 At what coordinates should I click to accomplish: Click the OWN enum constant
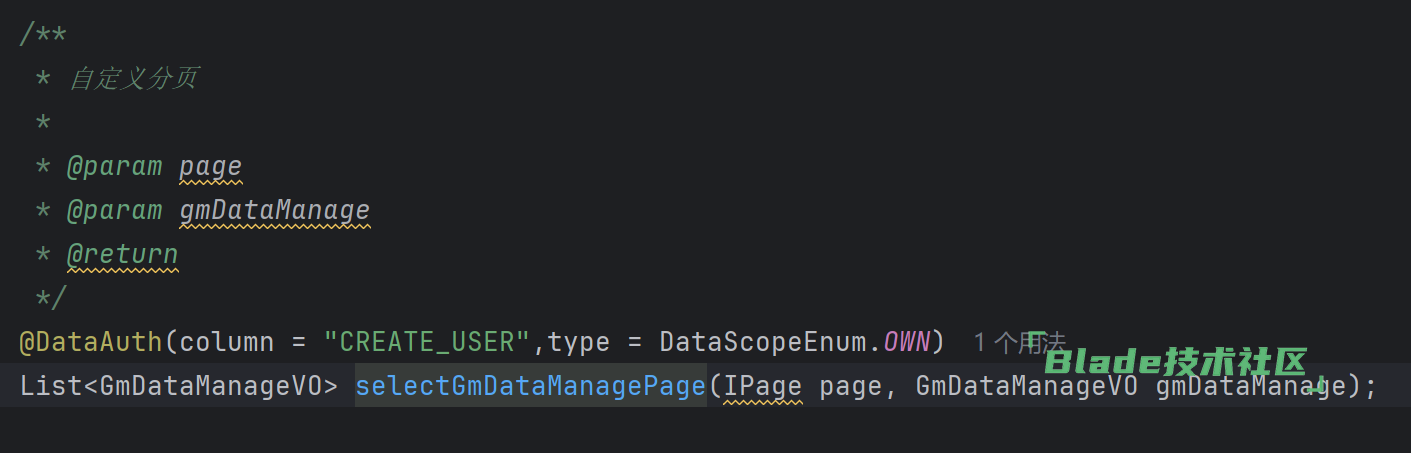click(907, 342)
